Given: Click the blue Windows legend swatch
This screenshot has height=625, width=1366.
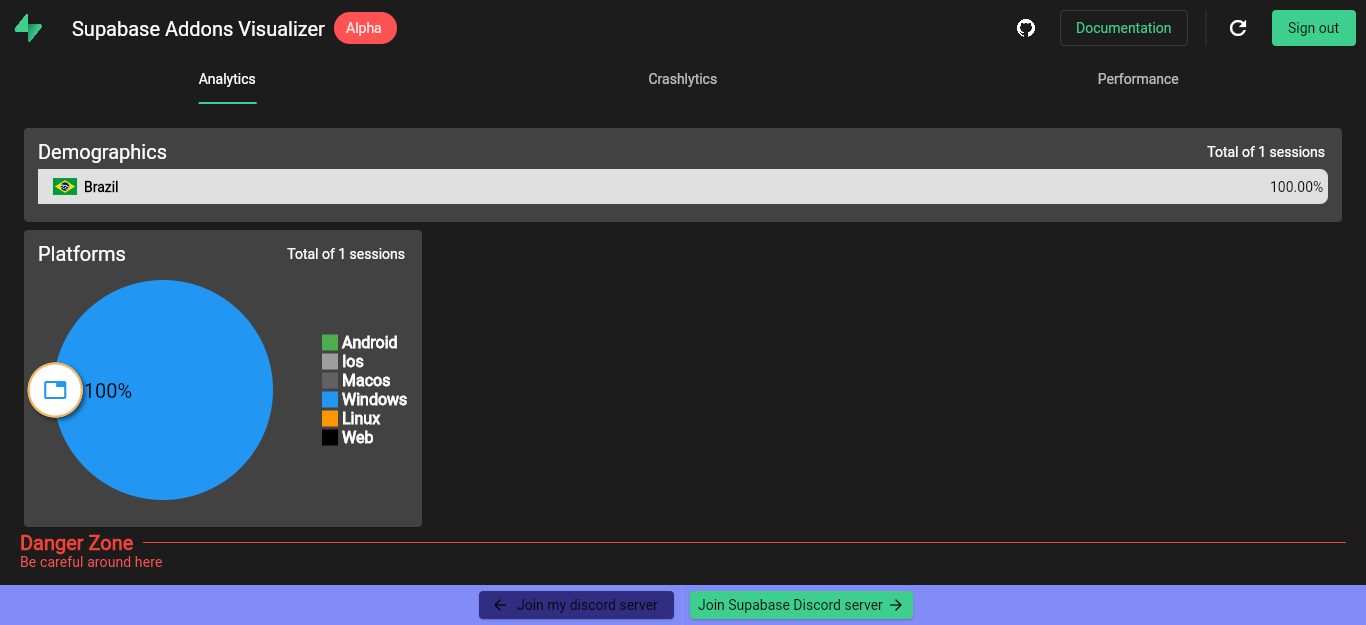Looking at the screenshot, I should (x=330, y=400).
